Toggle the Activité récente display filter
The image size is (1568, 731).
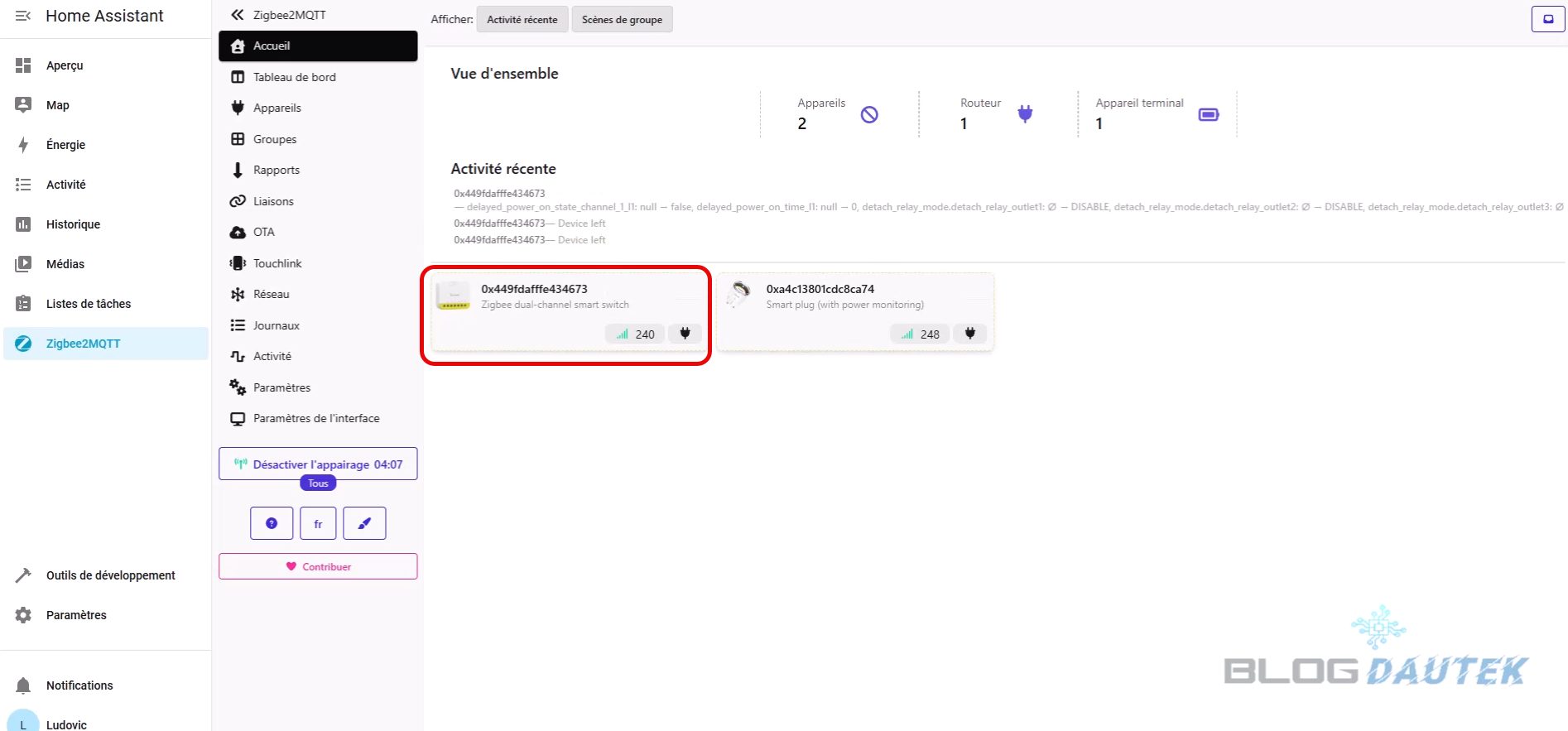tap(522, 20)
